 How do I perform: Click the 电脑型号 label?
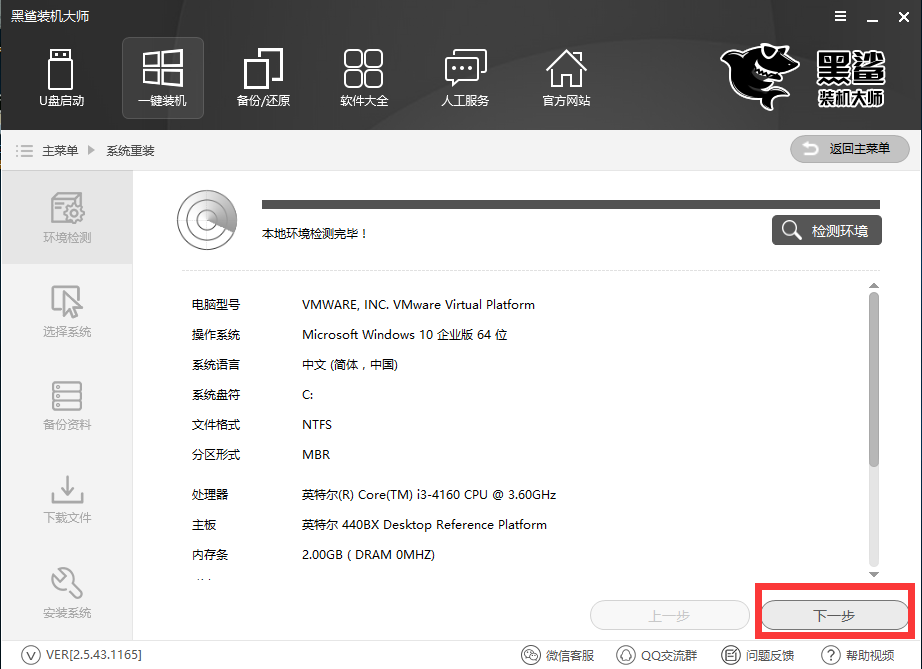click(216, 305)
